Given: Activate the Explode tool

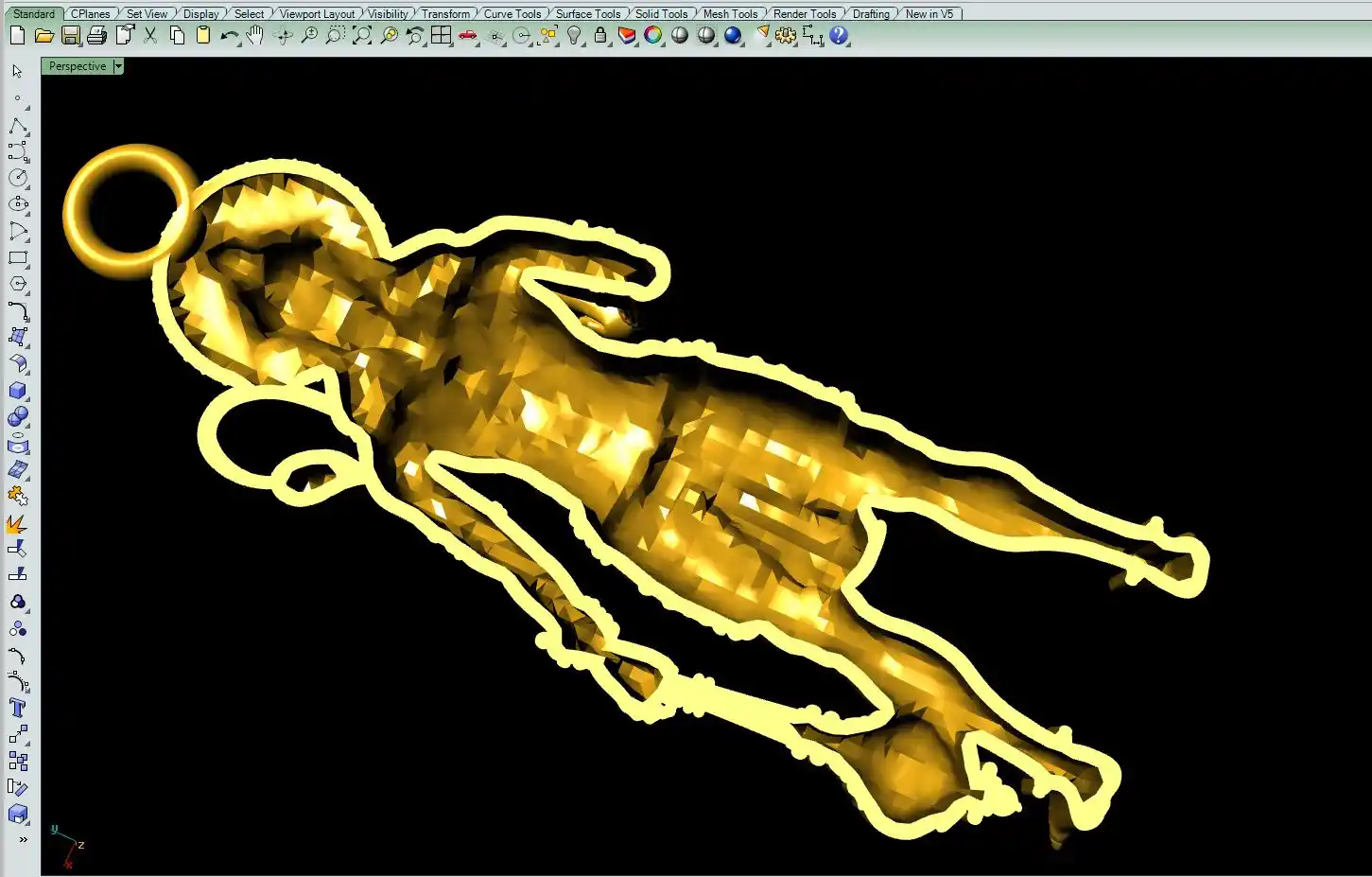Looking at the screenshot, I should pyautogui.click(x=17, y=524).
